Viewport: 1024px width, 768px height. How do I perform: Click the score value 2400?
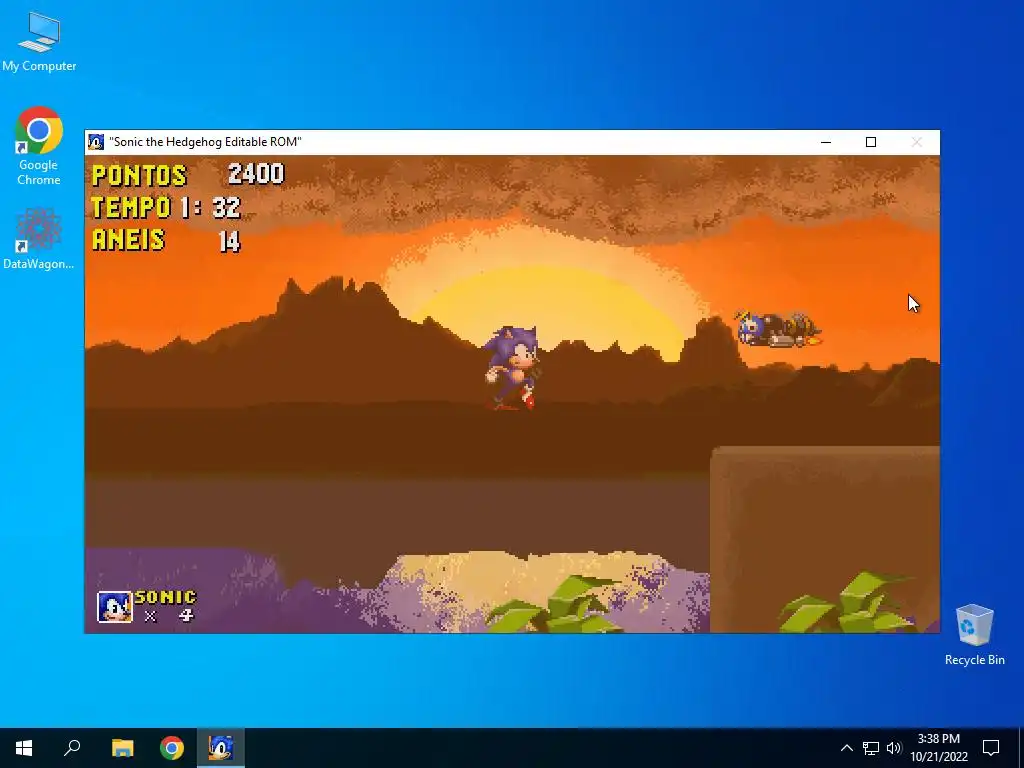[x=256, y=174]
